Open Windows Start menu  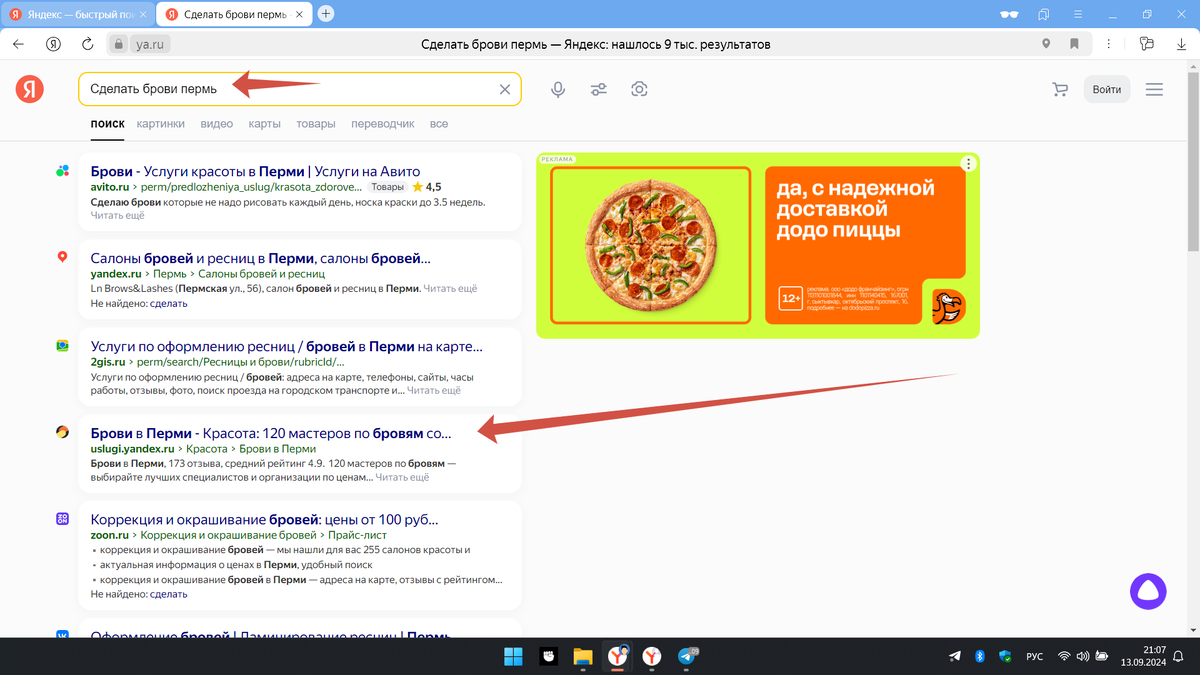[x=513, y=656]
